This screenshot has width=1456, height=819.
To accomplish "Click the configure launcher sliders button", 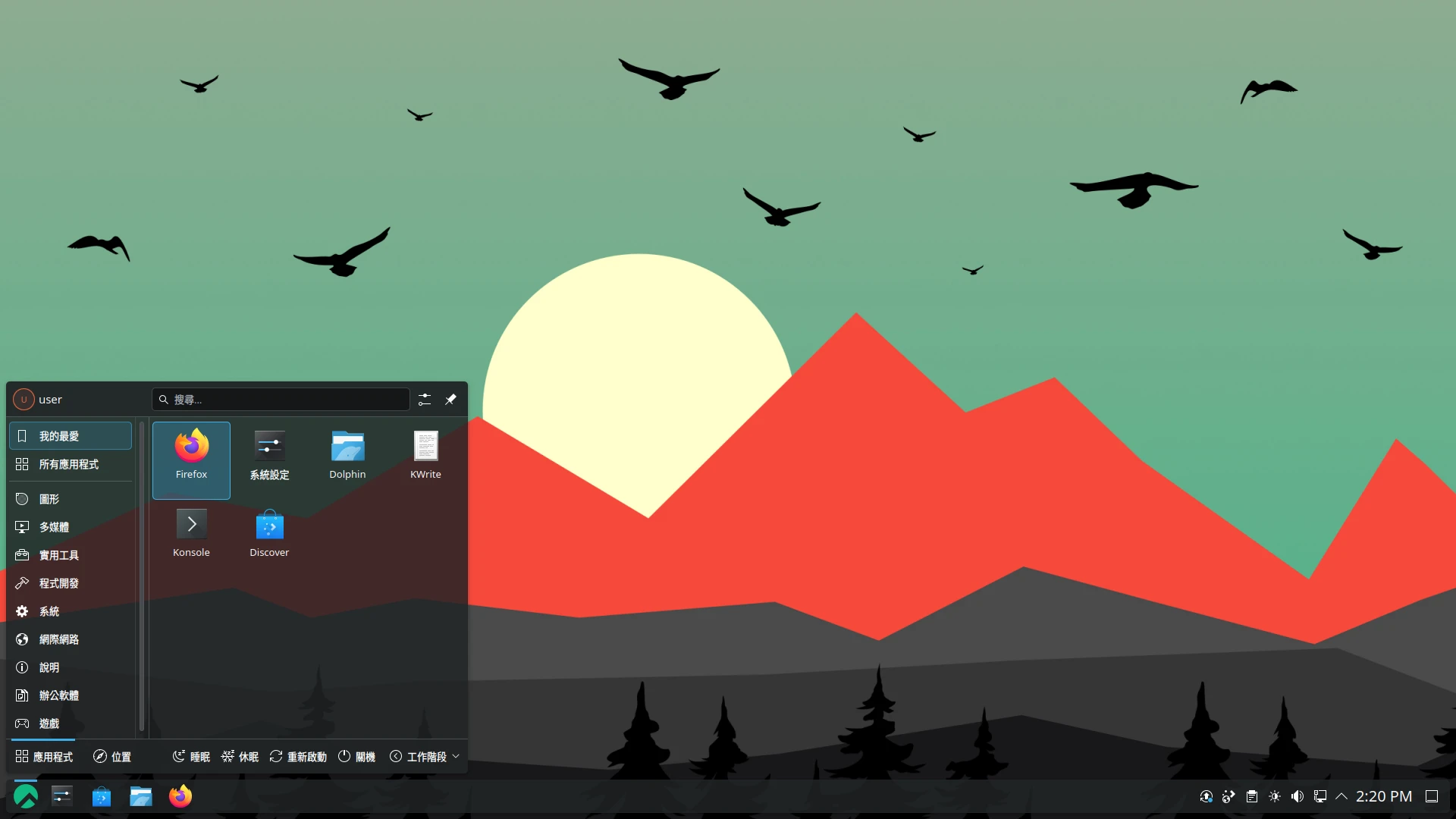I will (425, 400).
